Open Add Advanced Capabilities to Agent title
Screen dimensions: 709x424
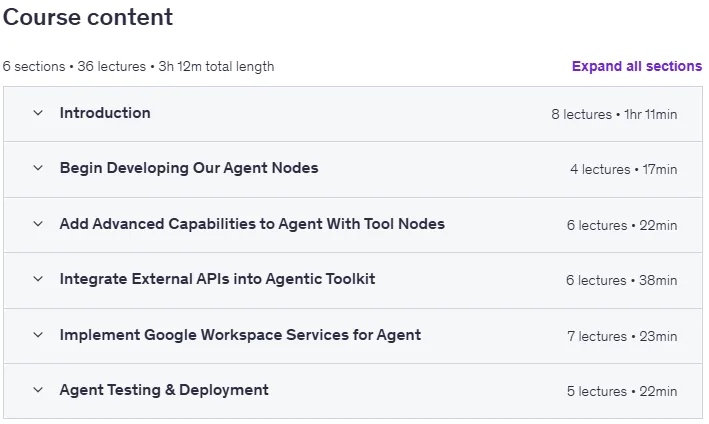252,224
